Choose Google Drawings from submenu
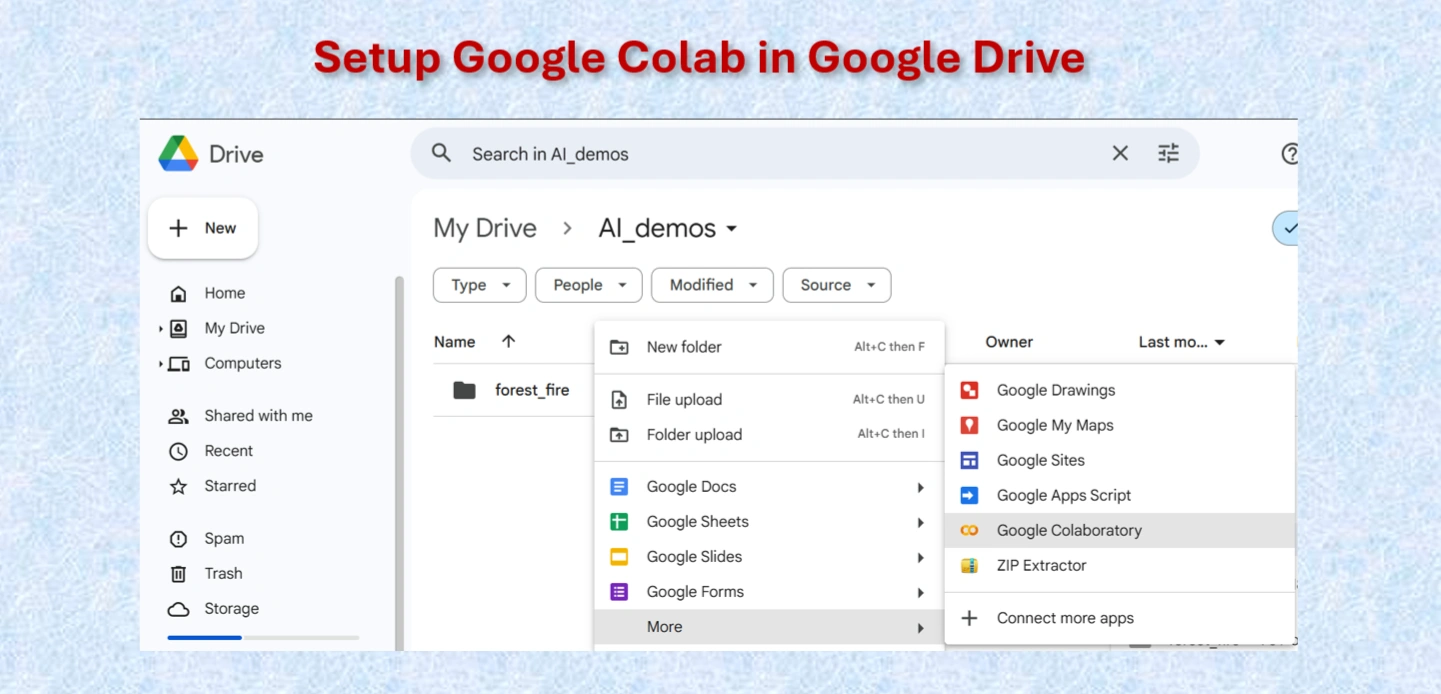The image size is (1441, 694). (x=1119, y=390)
